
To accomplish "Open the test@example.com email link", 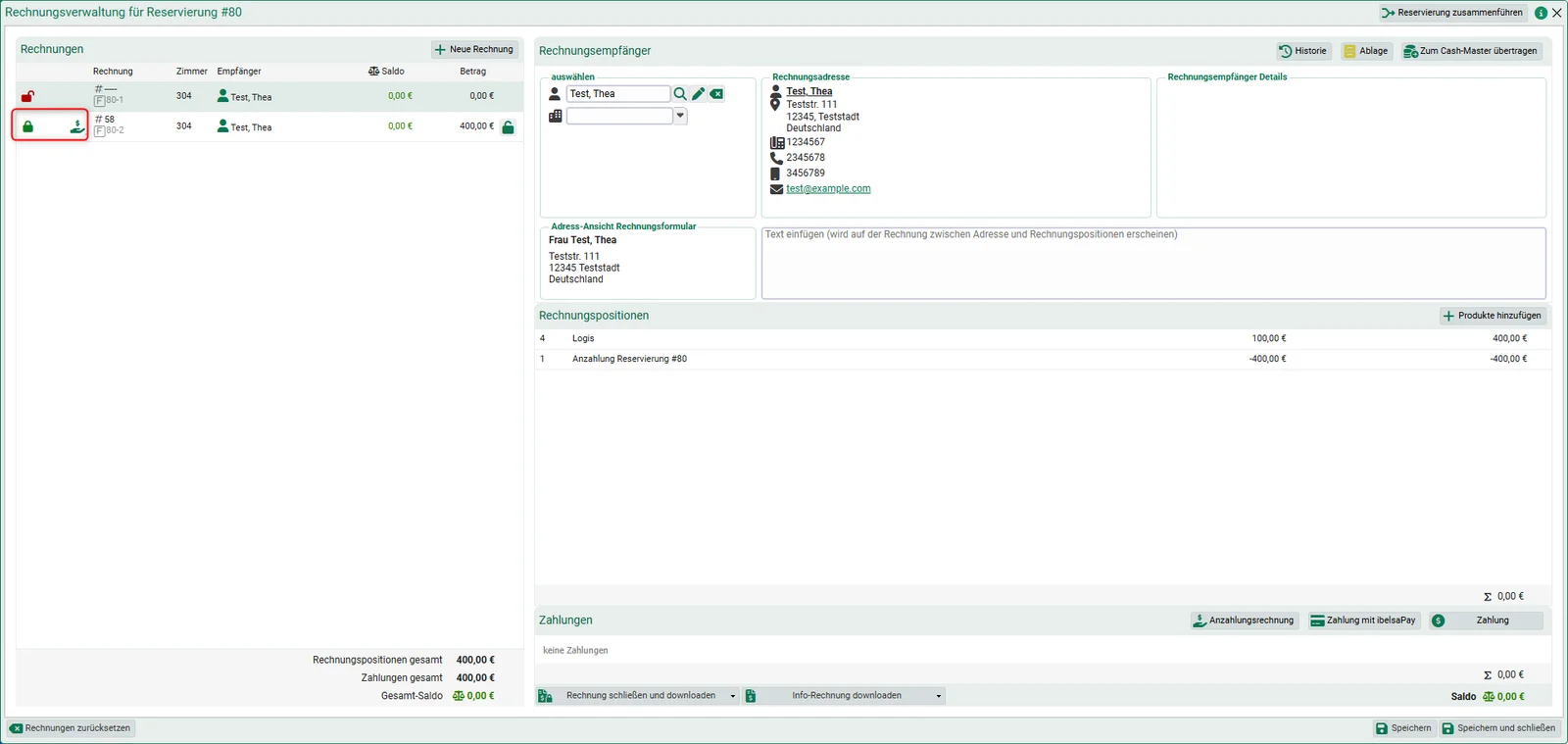I will point(828,189).
